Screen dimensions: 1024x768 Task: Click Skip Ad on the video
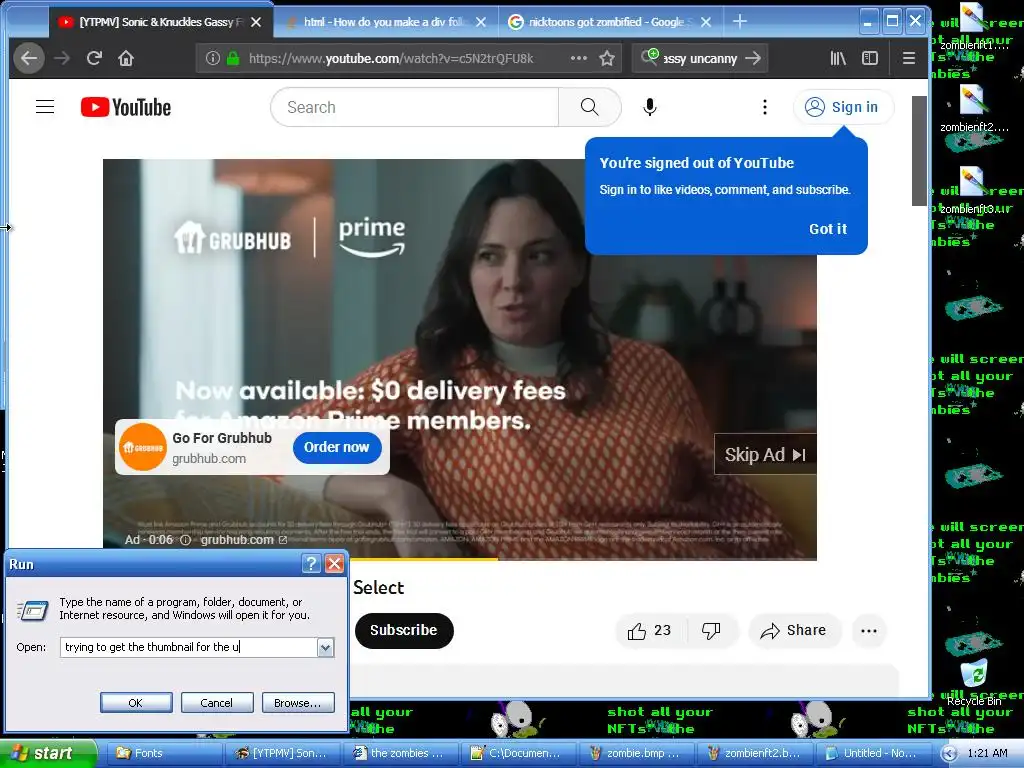coord(765,455)
